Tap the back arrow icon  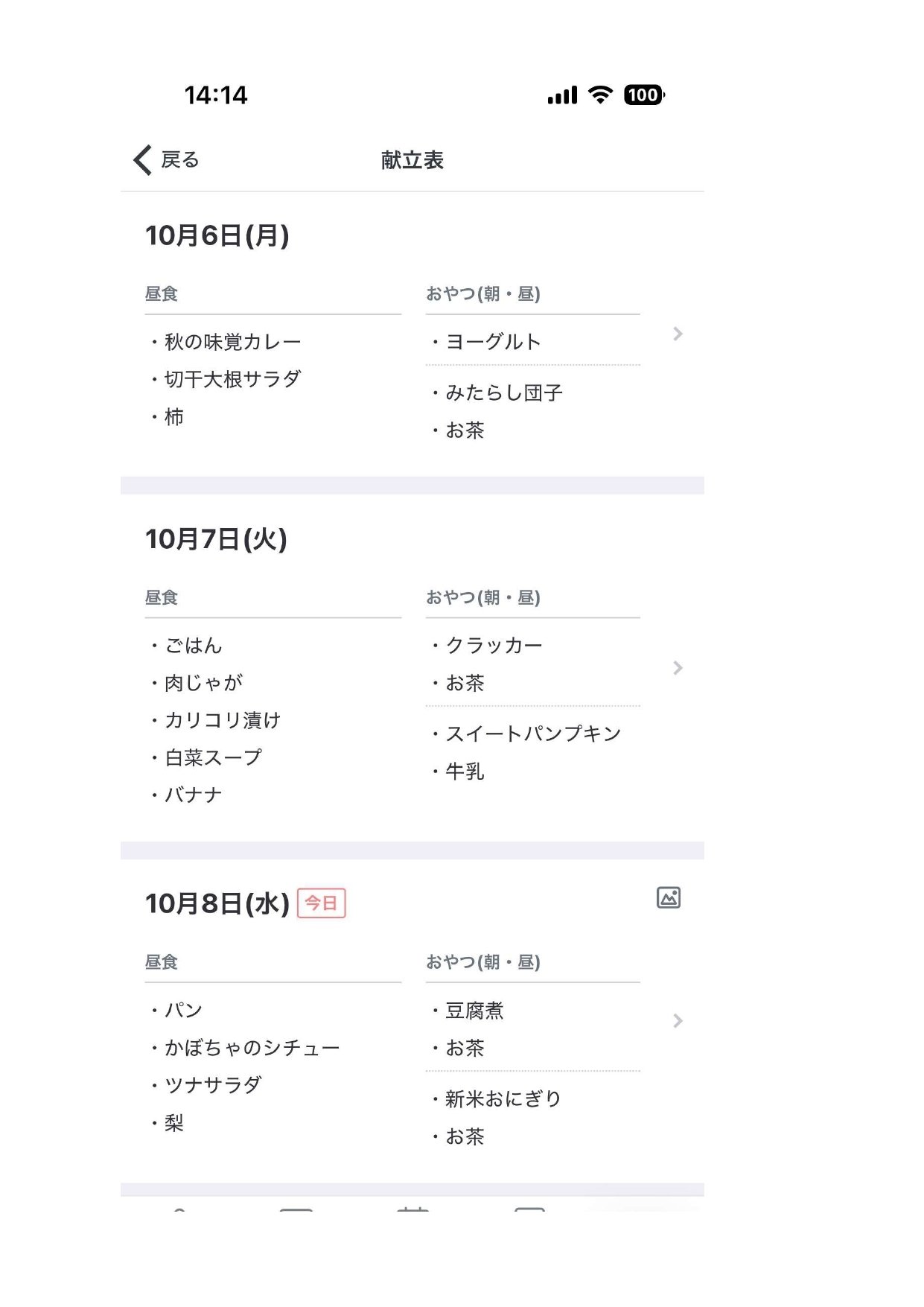click(x=142, y=160)
